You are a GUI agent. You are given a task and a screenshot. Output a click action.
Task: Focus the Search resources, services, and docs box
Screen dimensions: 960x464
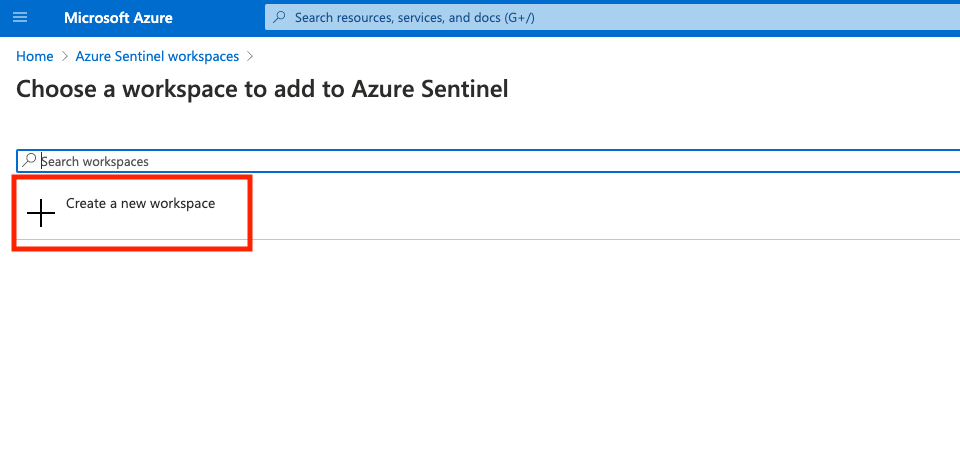(600, 18)
